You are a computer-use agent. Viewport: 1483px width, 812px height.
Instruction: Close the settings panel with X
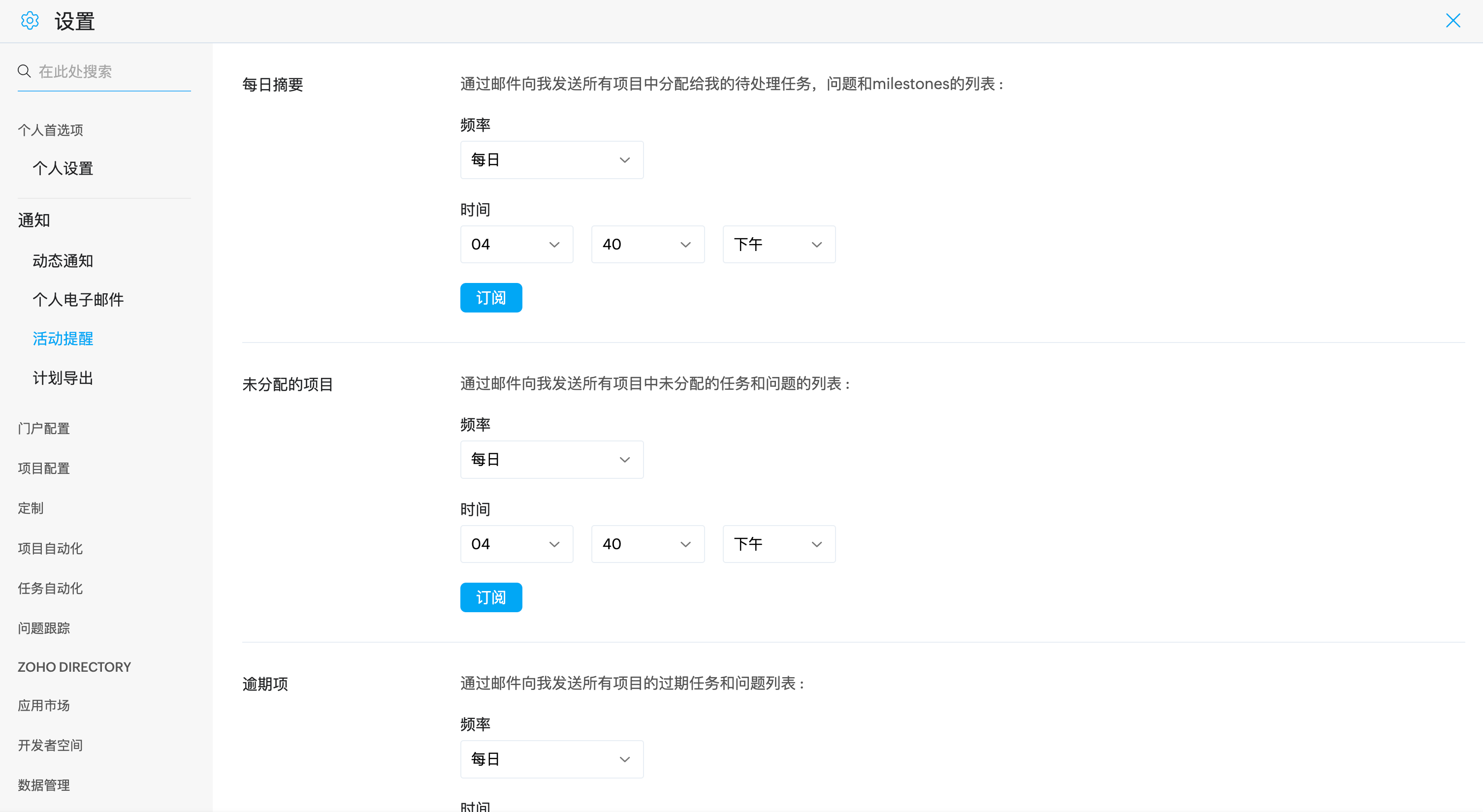point(1452,21)
